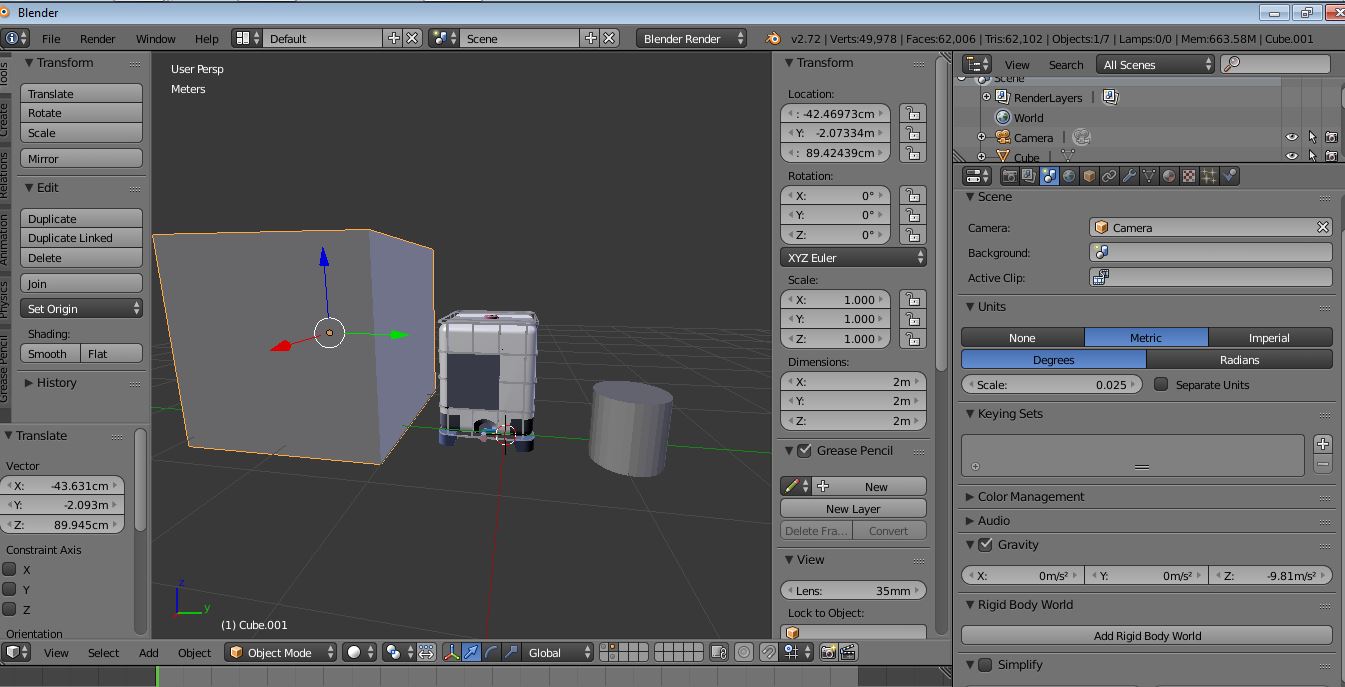1345x687 pixels.
Task: Click the proportional editing circle icon
Action: pos(743,652)
